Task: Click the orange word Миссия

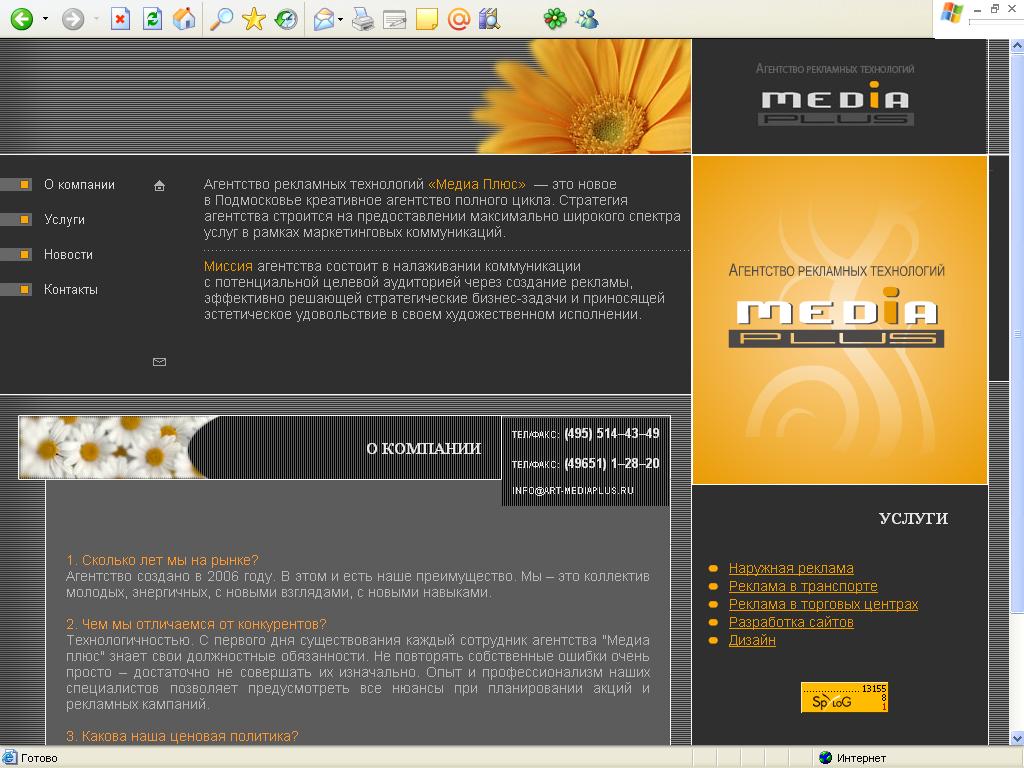Action: pos(228,266)
